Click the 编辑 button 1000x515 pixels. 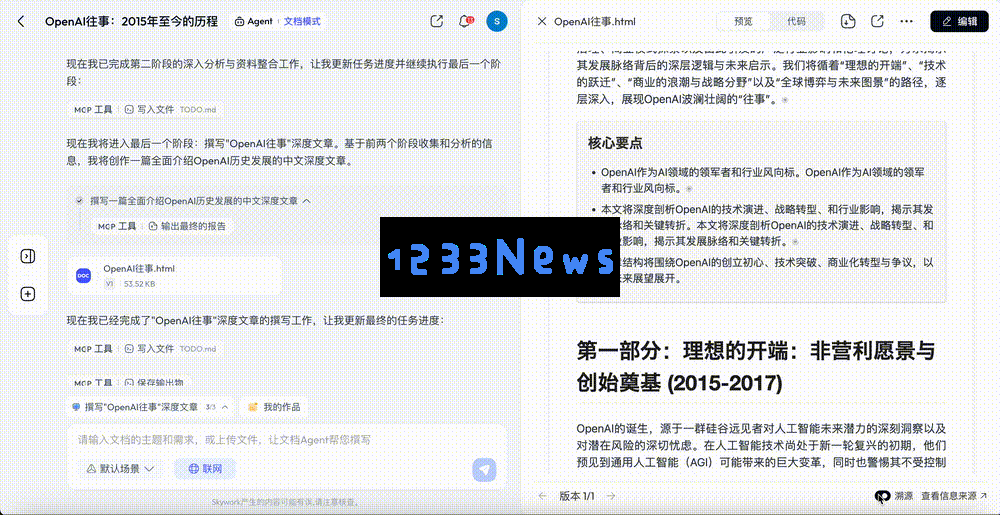click(x=959, y=21)
